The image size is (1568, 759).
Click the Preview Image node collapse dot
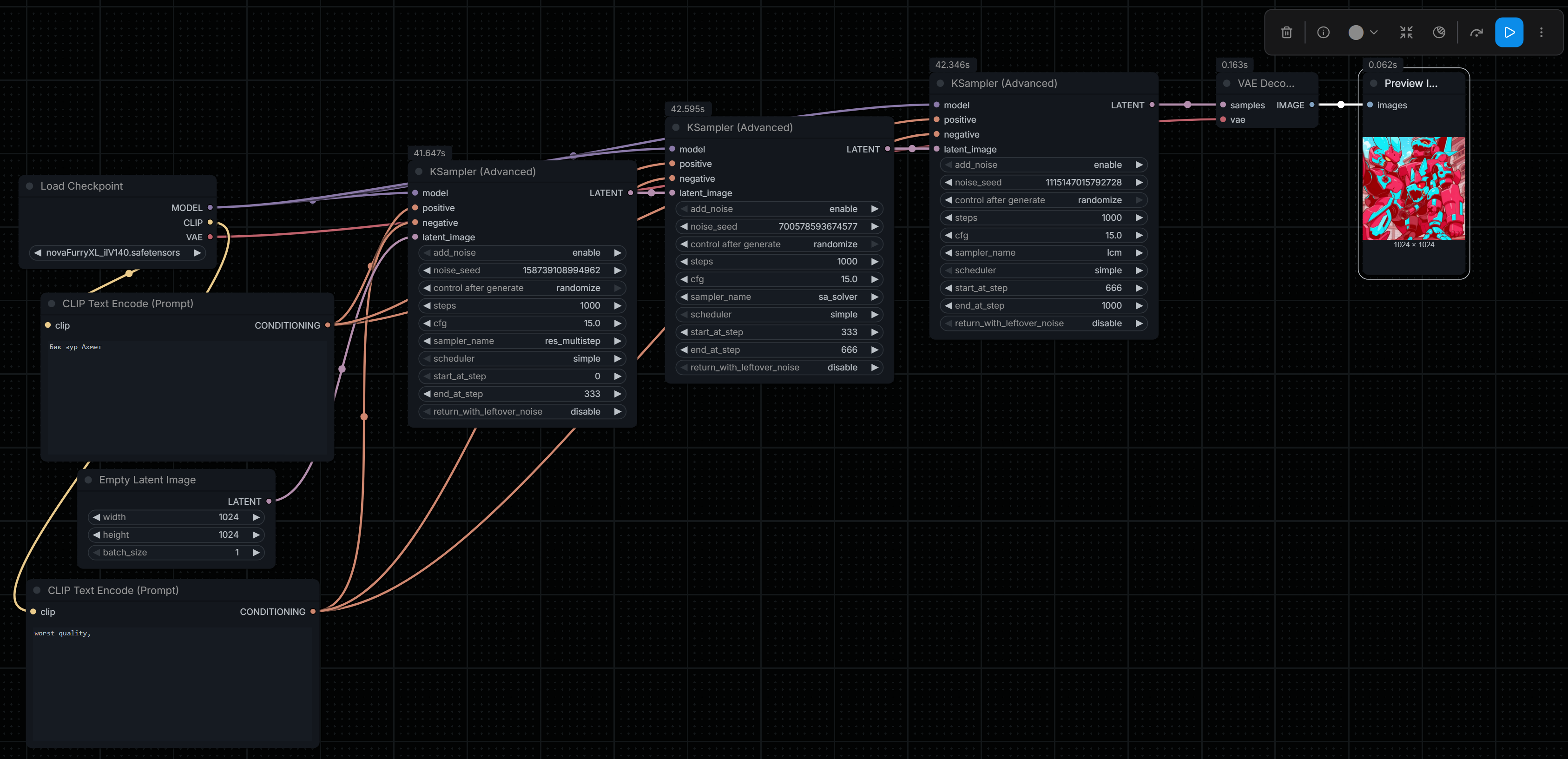(x=1373, y=83)
